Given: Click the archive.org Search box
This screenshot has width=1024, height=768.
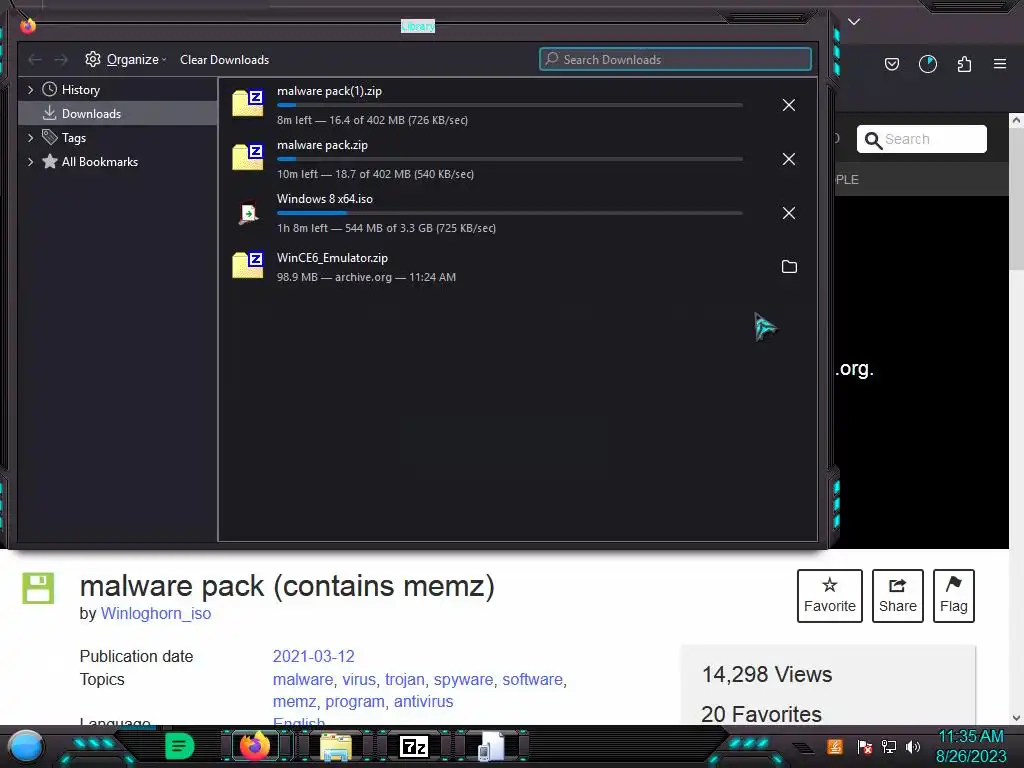Looking at the screenshot, I should [x=921, y=139].
